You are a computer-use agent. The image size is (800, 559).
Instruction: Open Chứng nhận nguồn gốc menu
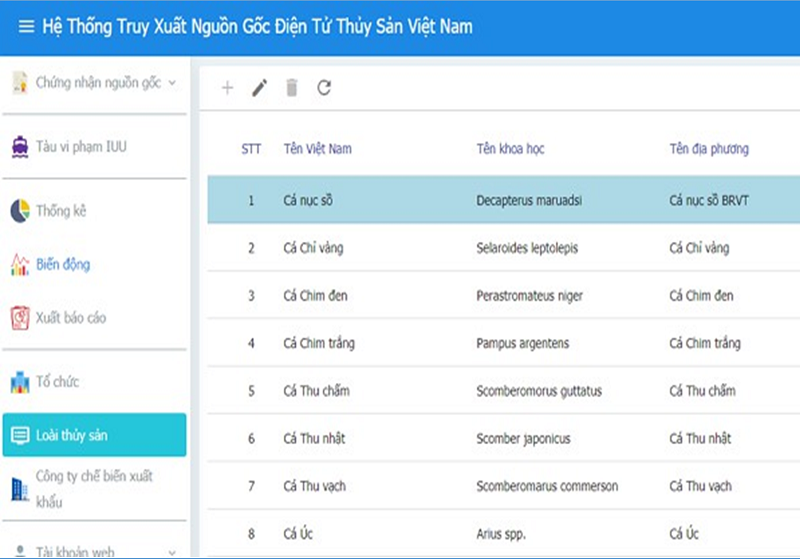[x=95, y=83]
